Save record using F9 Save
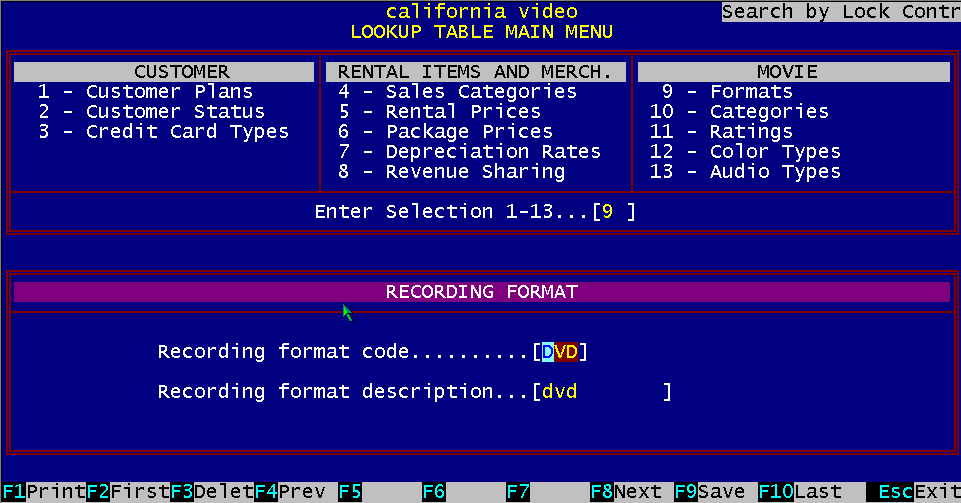Image resolution: width=961 pixels, height=503 pixels. 710,492
